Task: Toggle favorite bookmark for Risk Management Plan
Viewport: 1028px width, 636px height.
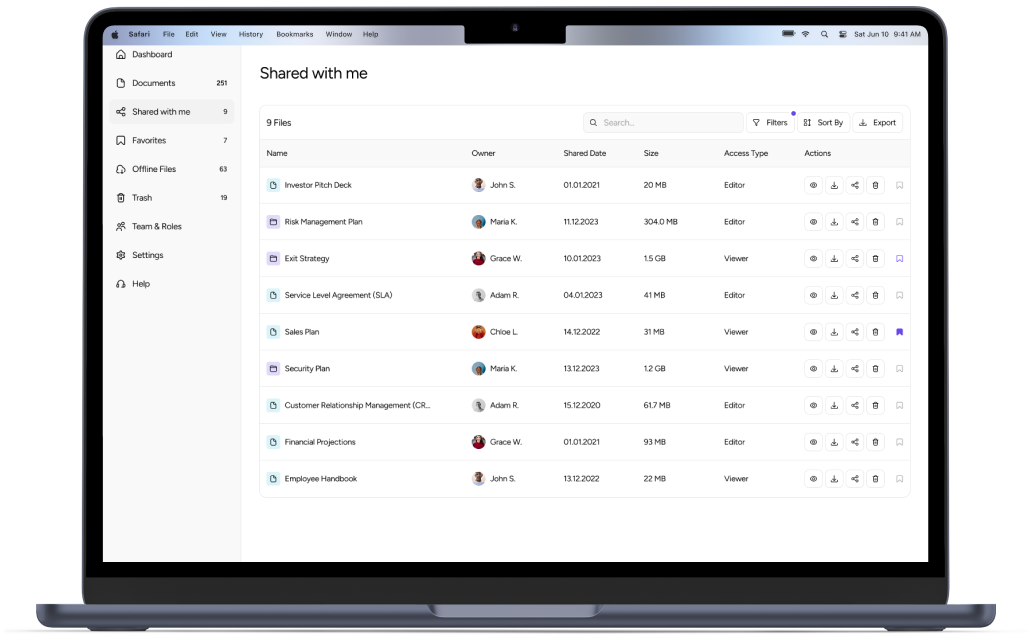Action: (900, 222)
